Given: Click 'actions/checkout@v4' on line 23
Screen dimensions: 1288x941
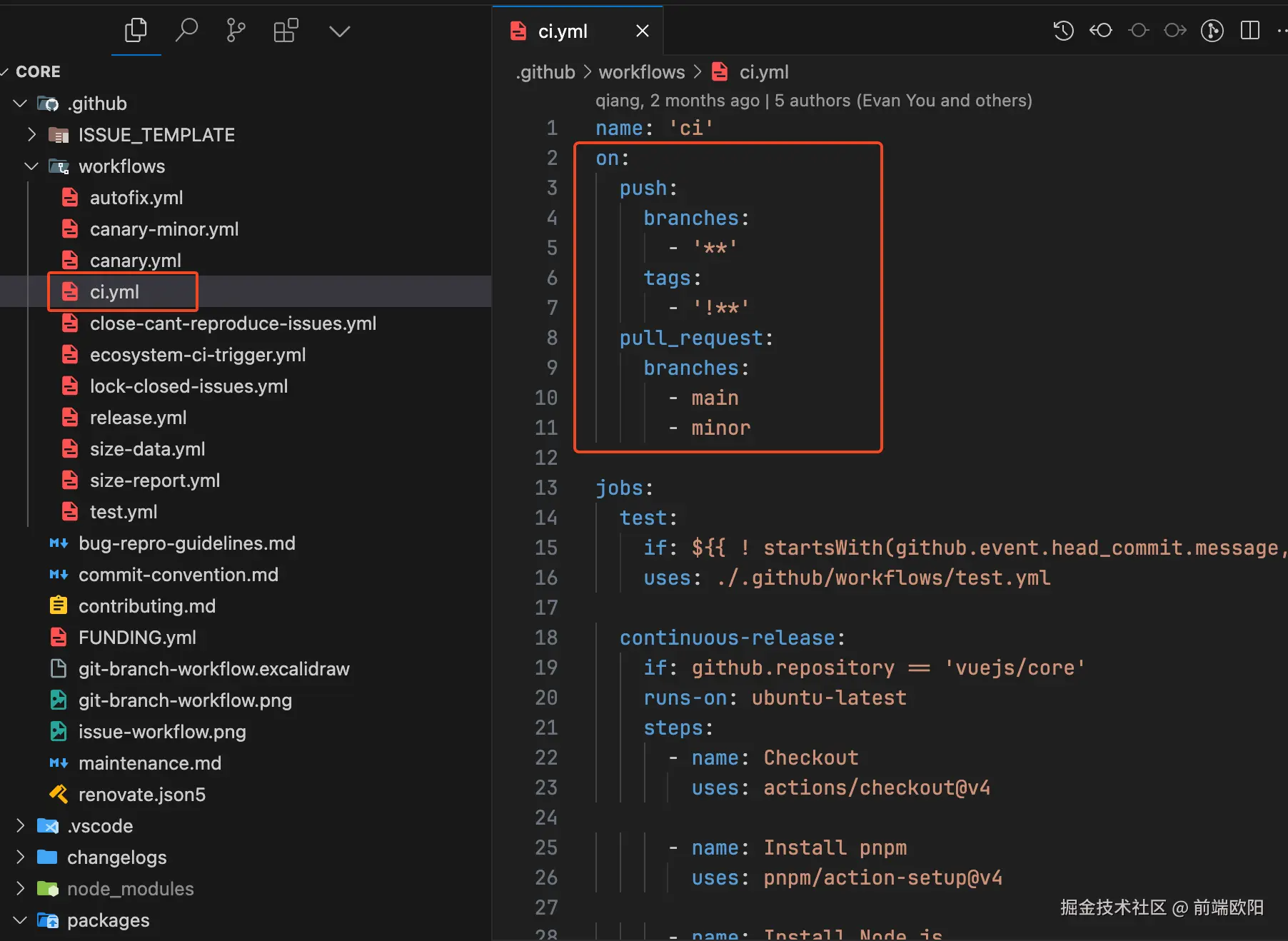Looking at the screenshot, I should coord(877,787).
